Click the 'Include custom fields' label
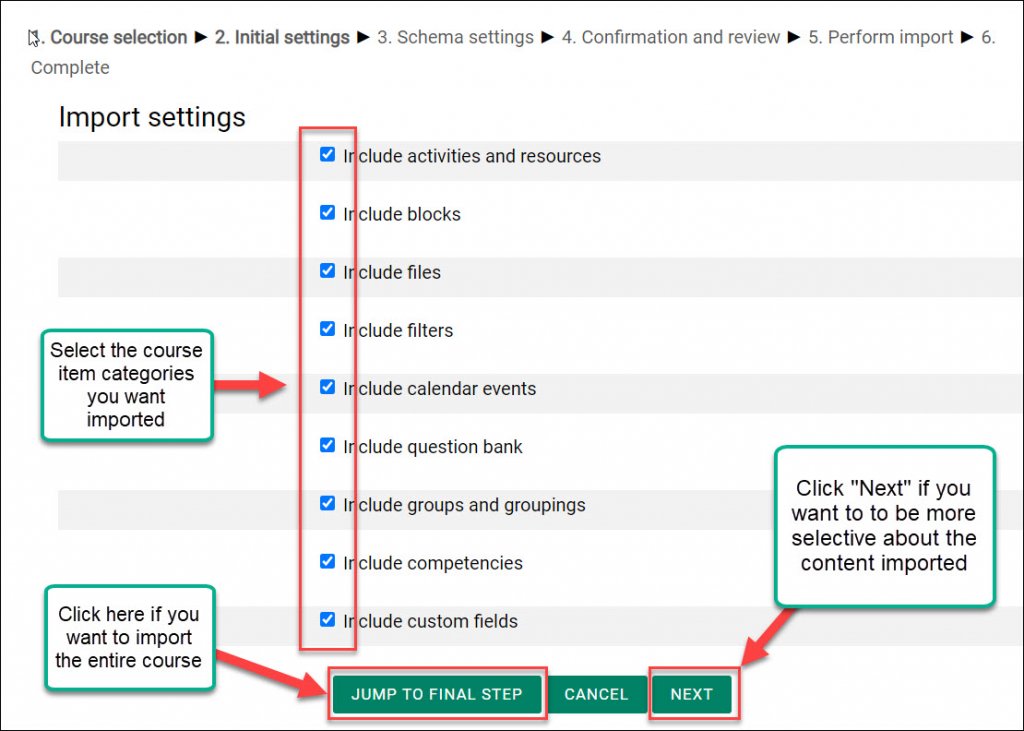Image resolution: width=1024 pixels, height=731 pixels. pos(430,621)
